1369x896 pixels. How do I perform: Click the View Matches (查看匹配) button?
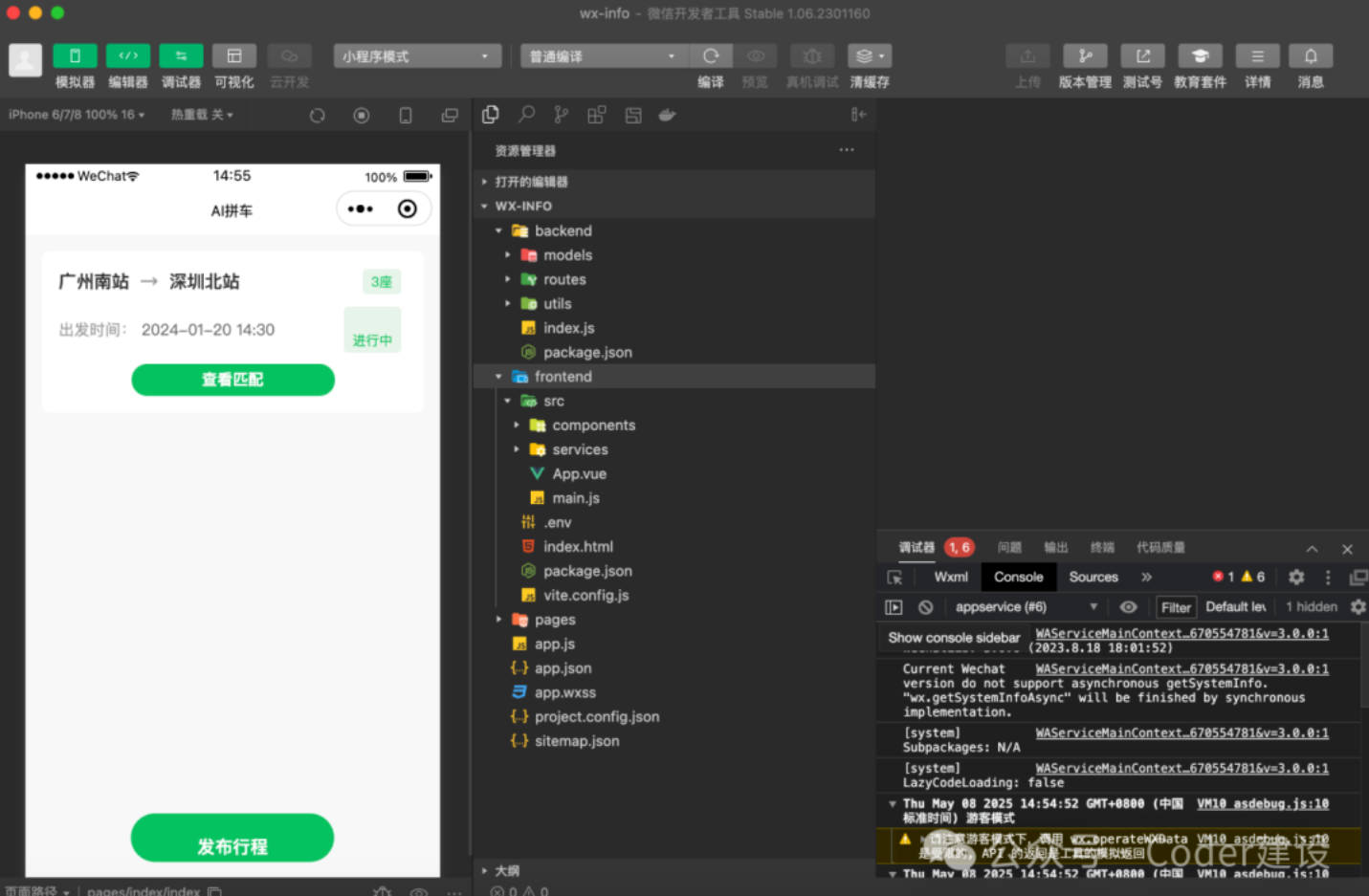(x=232, y=380)
